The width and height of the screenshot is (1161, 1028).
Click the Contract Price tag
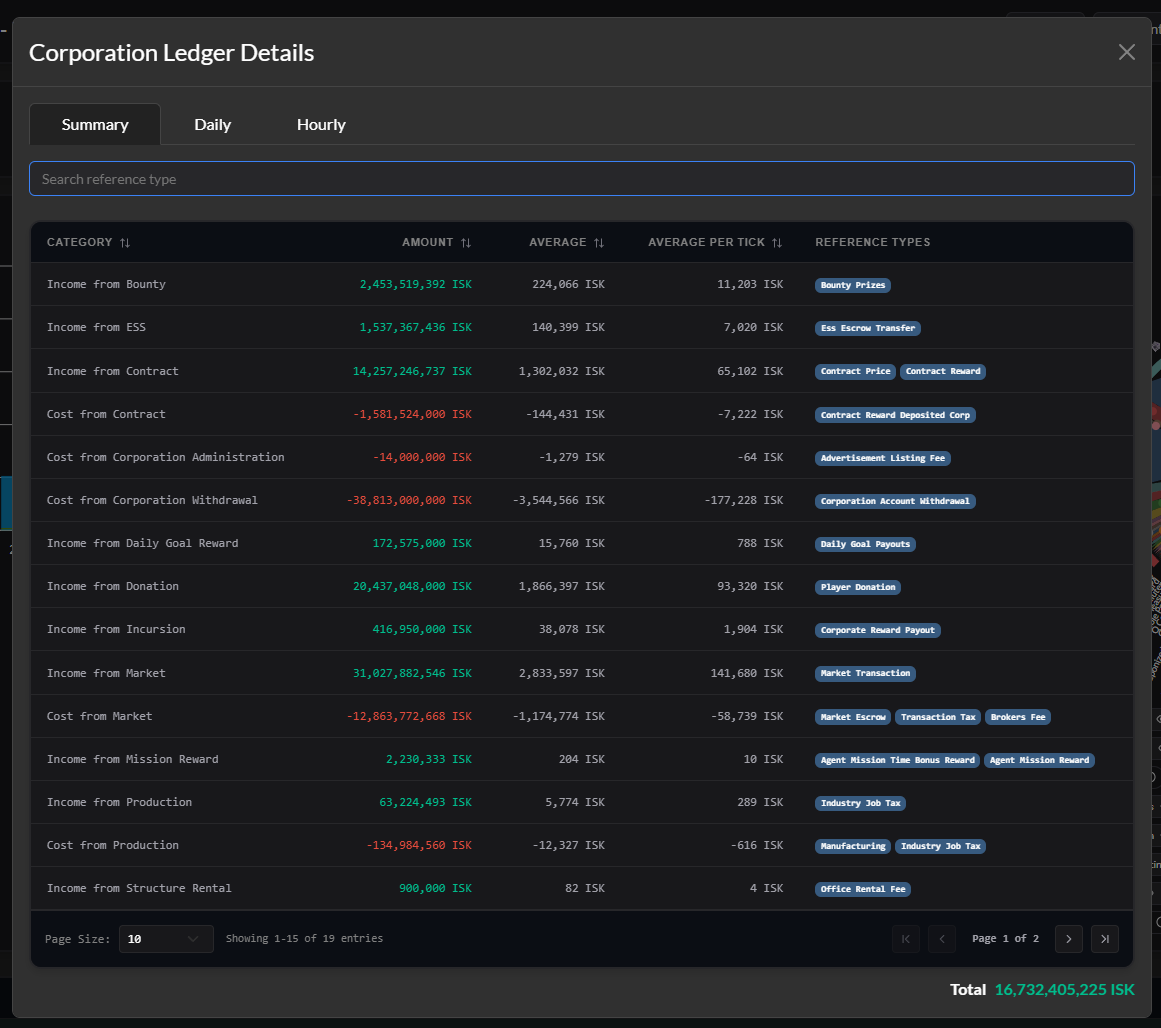tap(855, 371)
